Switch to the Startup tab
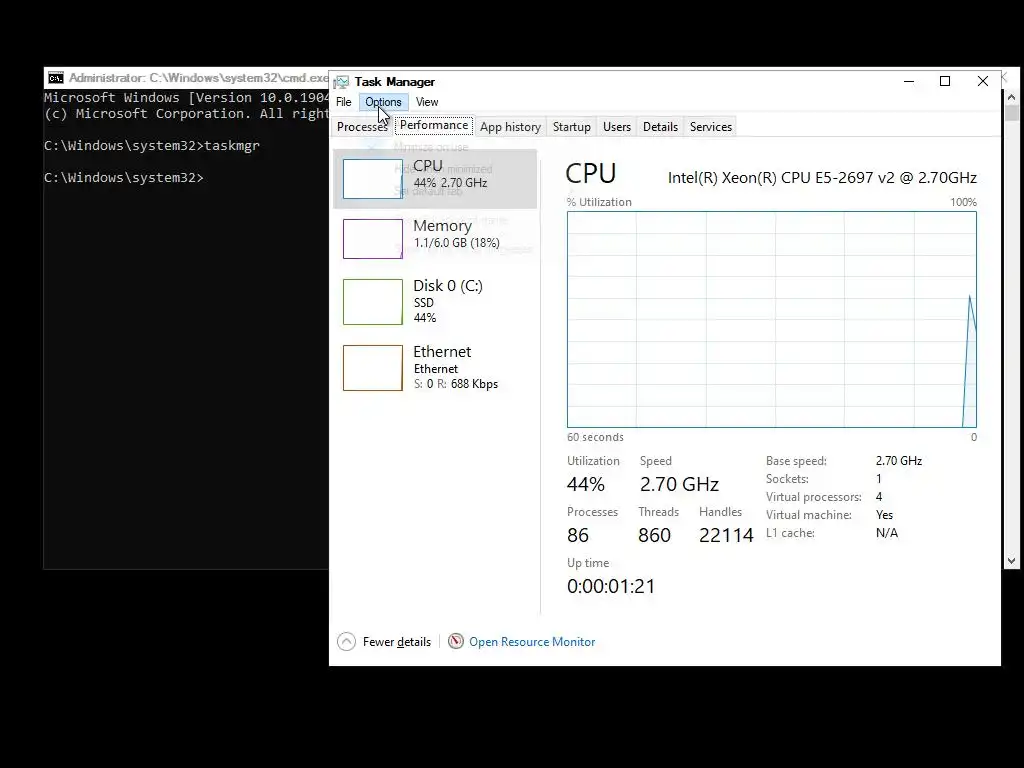Image resolution: width=1024 pixels, height=768 pixels. pyautogui.click(x=571, y=127)
